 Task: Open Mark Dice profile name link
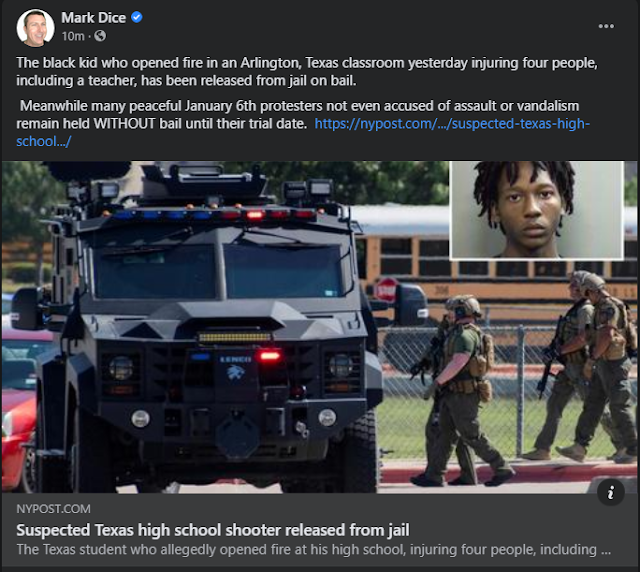point(93,18)
